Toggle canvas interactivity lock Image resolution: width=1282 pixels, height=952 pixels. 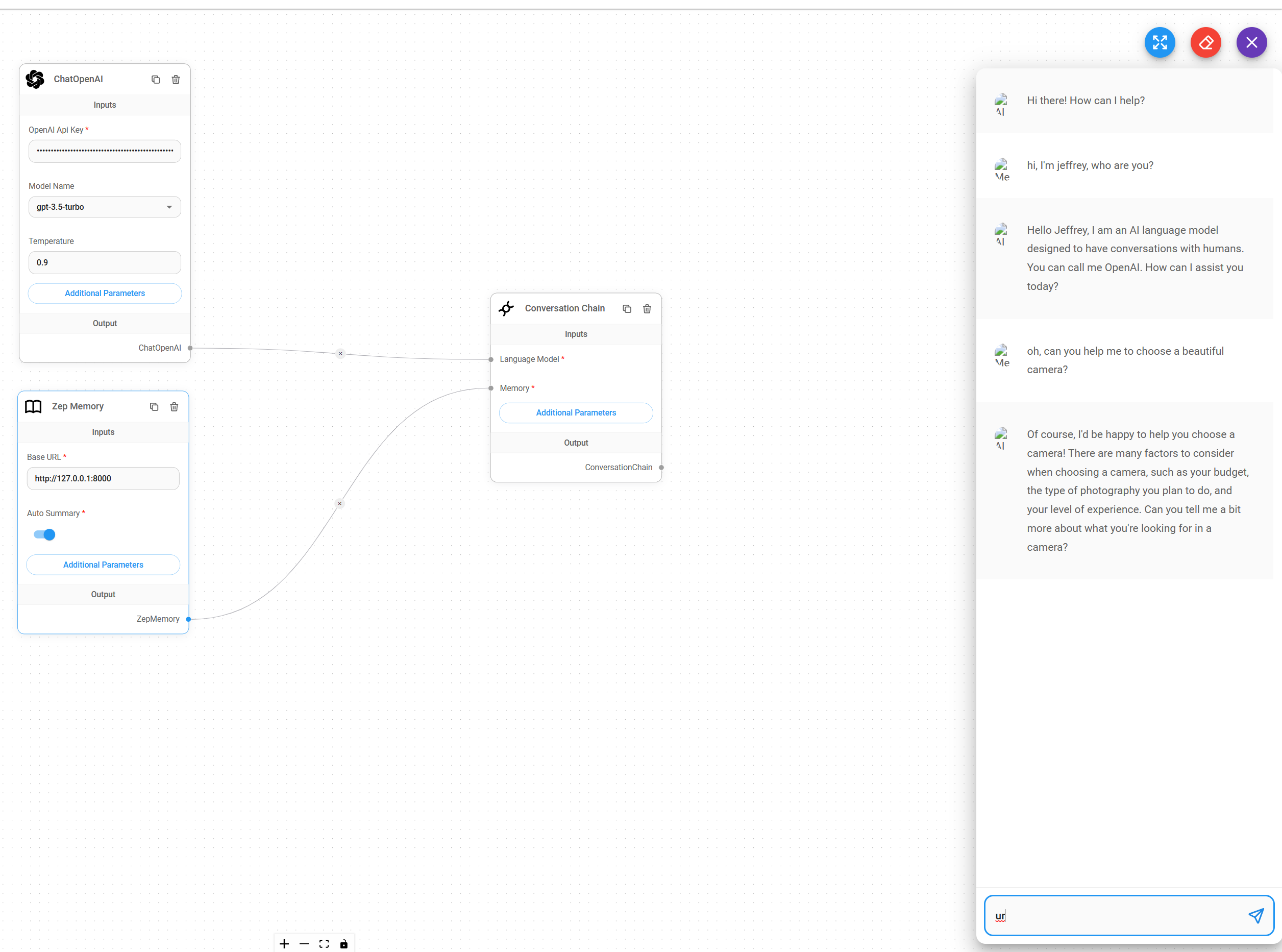point(344,944)
